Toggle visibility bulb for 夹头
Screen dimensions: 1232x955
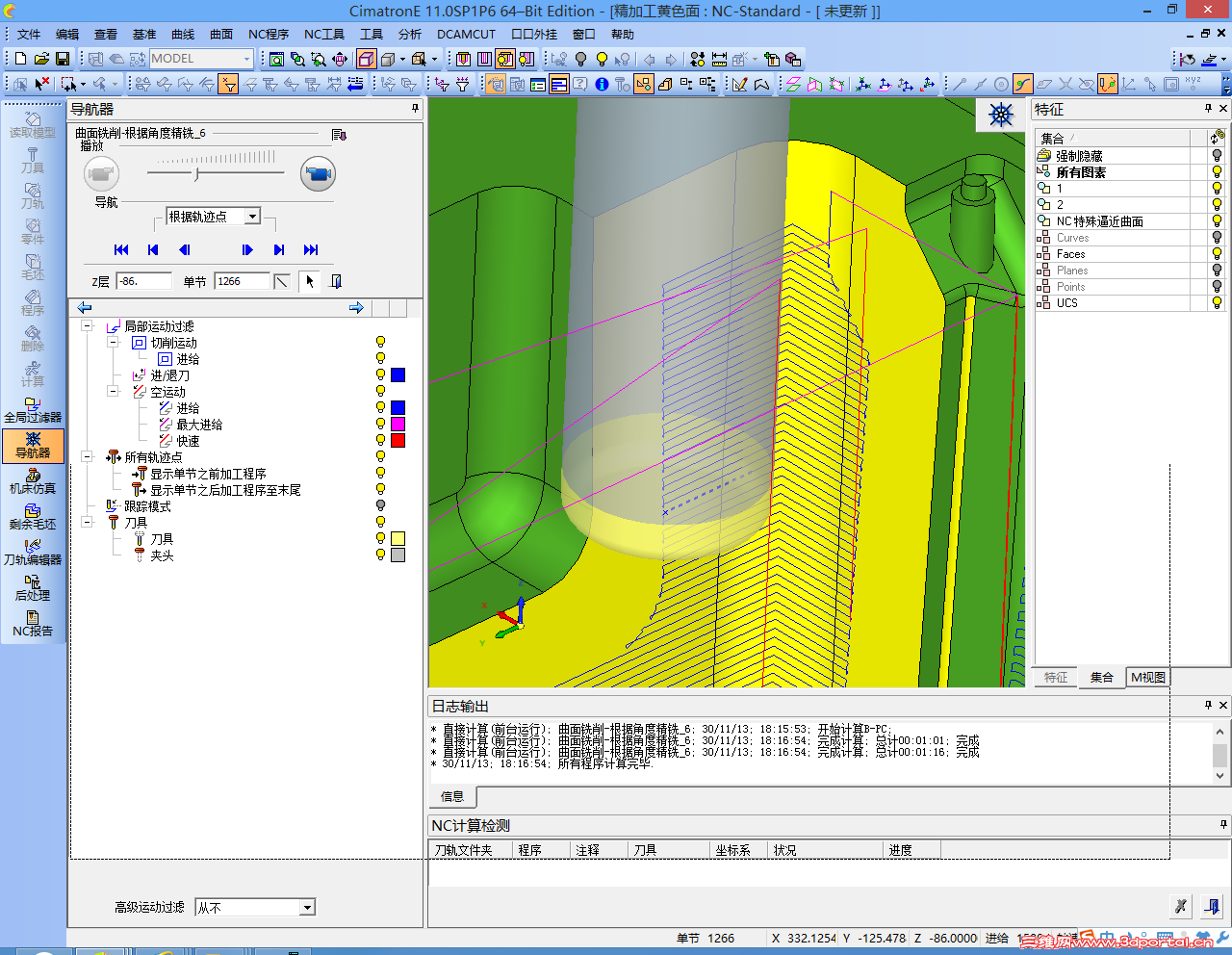click(x=380, y=555)
